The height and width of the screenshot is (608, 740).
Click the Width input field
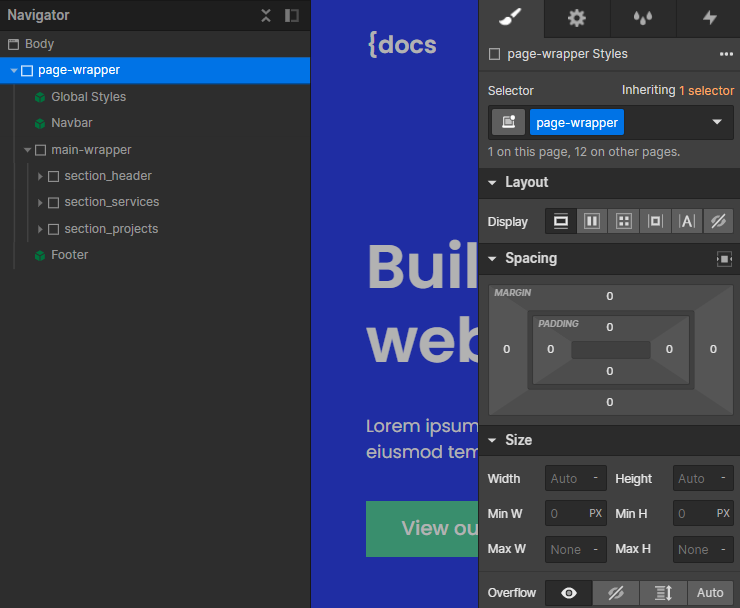click(575, 478)
